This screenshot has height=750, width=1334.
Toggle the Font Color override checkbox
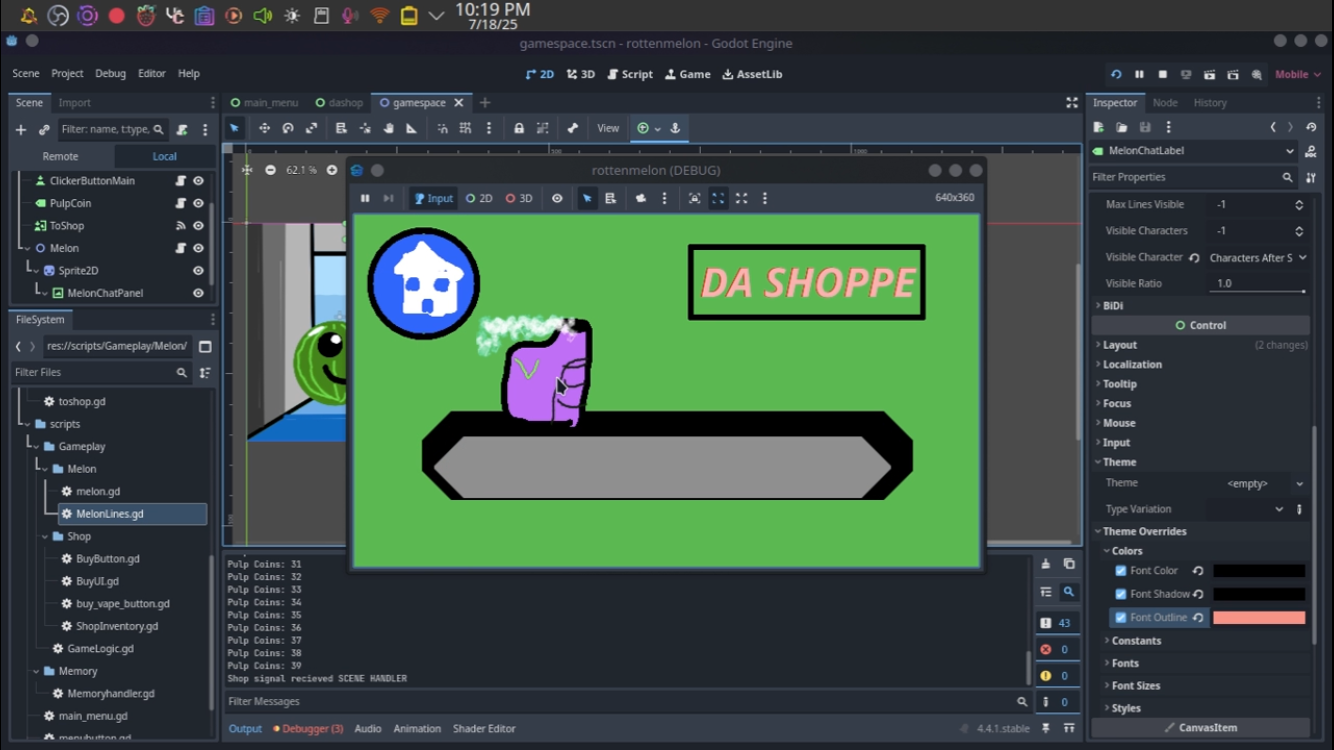pos(1121,571)
